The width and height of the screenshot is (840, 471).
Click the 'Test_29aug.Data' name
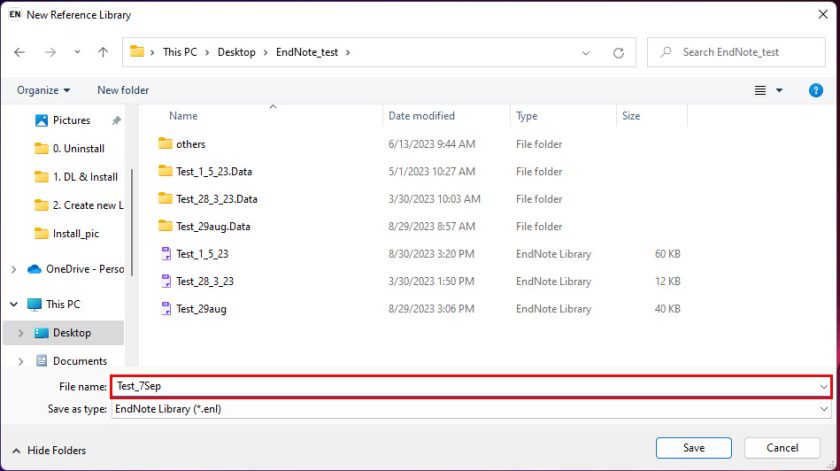[x=213, y=227]
